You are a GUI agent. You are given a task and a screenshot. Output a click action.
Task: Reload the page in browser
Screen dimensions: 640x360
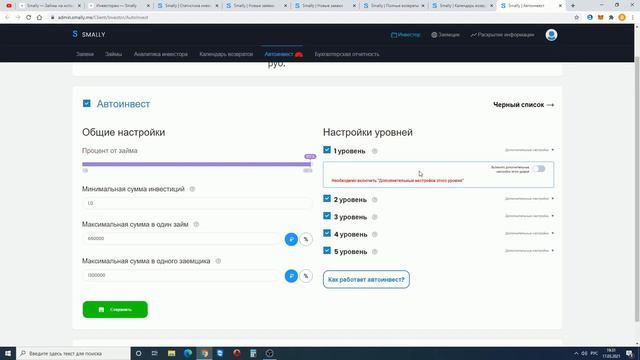29,18
